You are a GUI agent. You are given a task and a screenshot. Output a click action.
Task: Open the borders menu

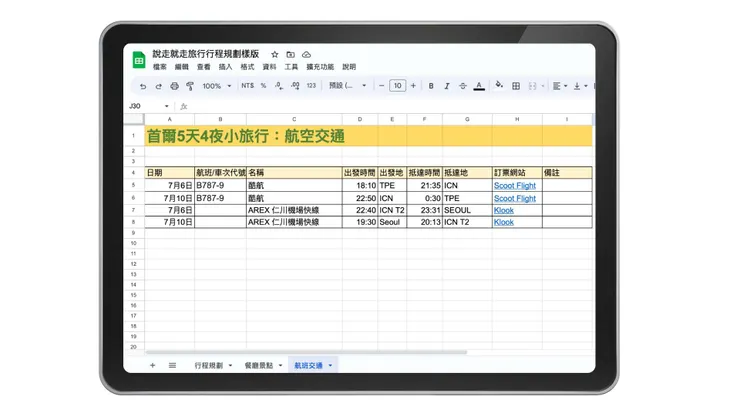point(516,86)
